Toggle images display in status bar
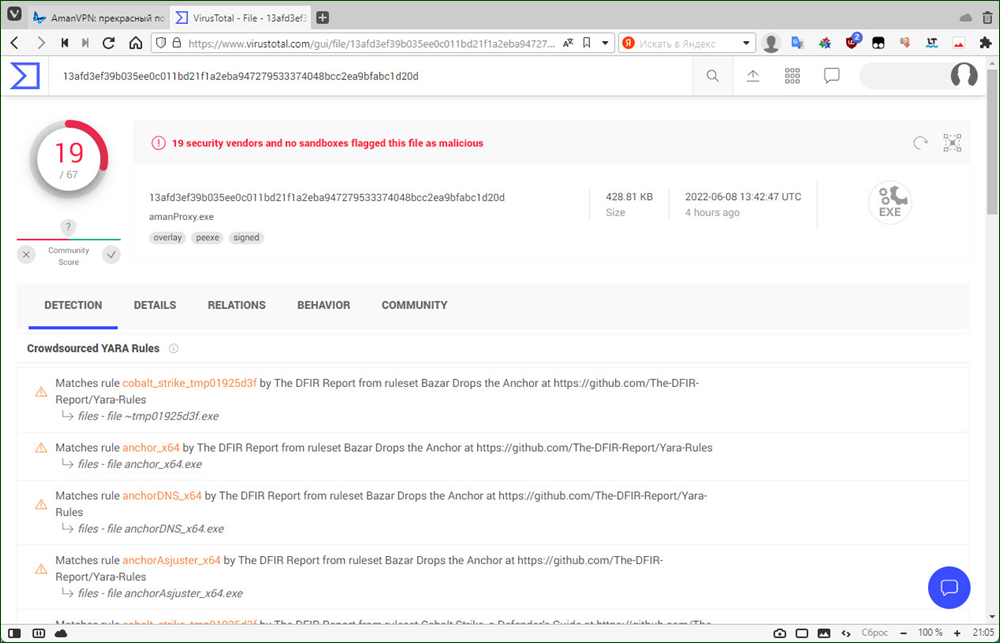The image size is (1000, 643). point(824,633)
